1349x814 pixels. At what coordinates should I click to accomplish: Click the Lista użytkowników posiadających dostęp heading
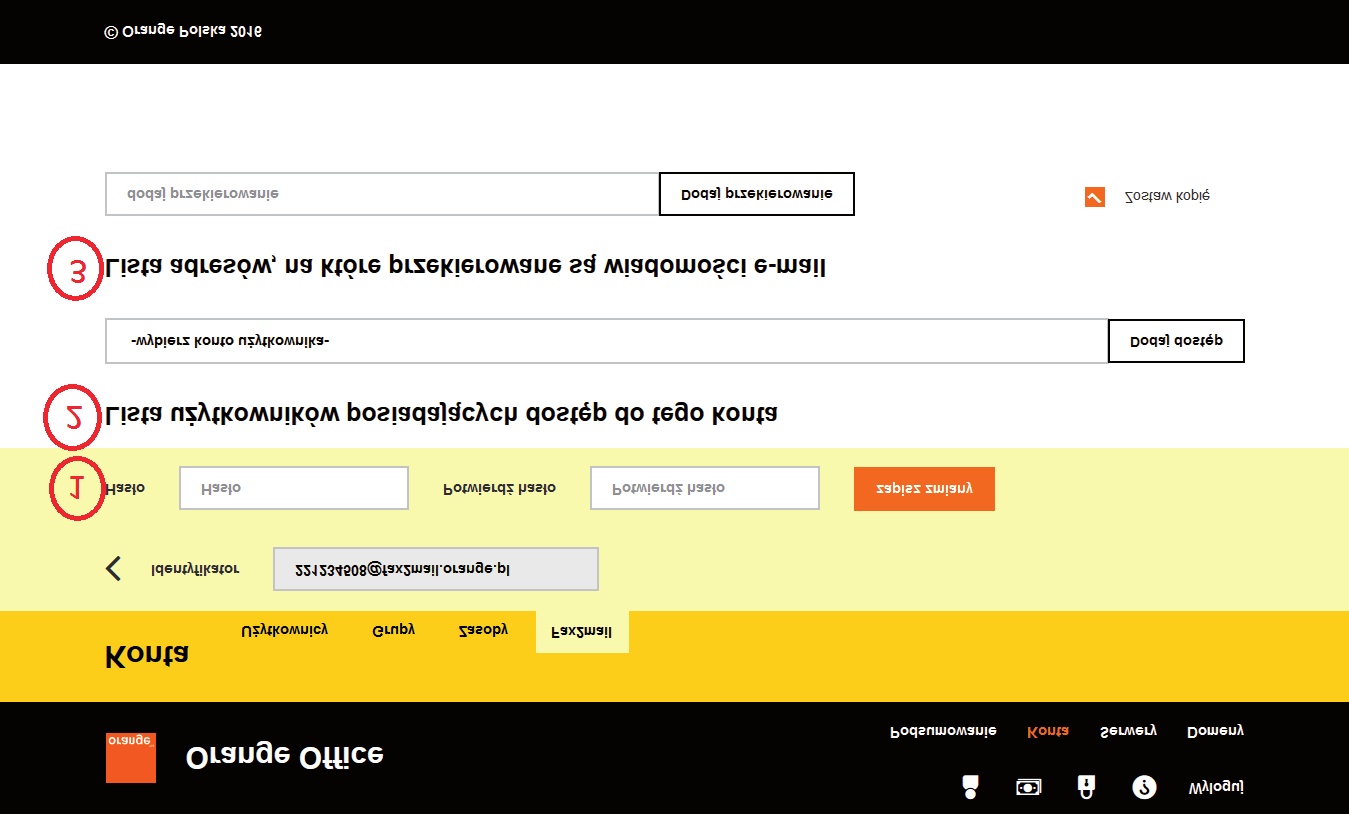point(441,413)
